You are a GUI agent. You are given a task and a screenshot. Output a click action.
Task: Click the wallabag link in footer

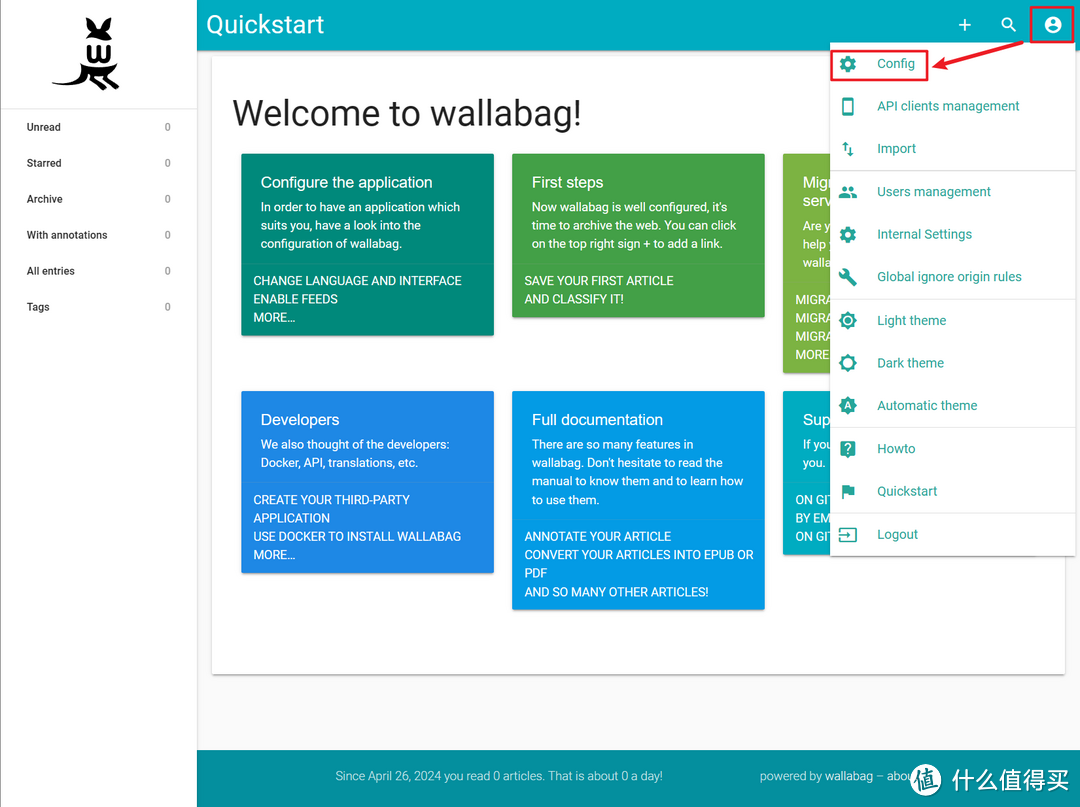(x=849, y=776)
